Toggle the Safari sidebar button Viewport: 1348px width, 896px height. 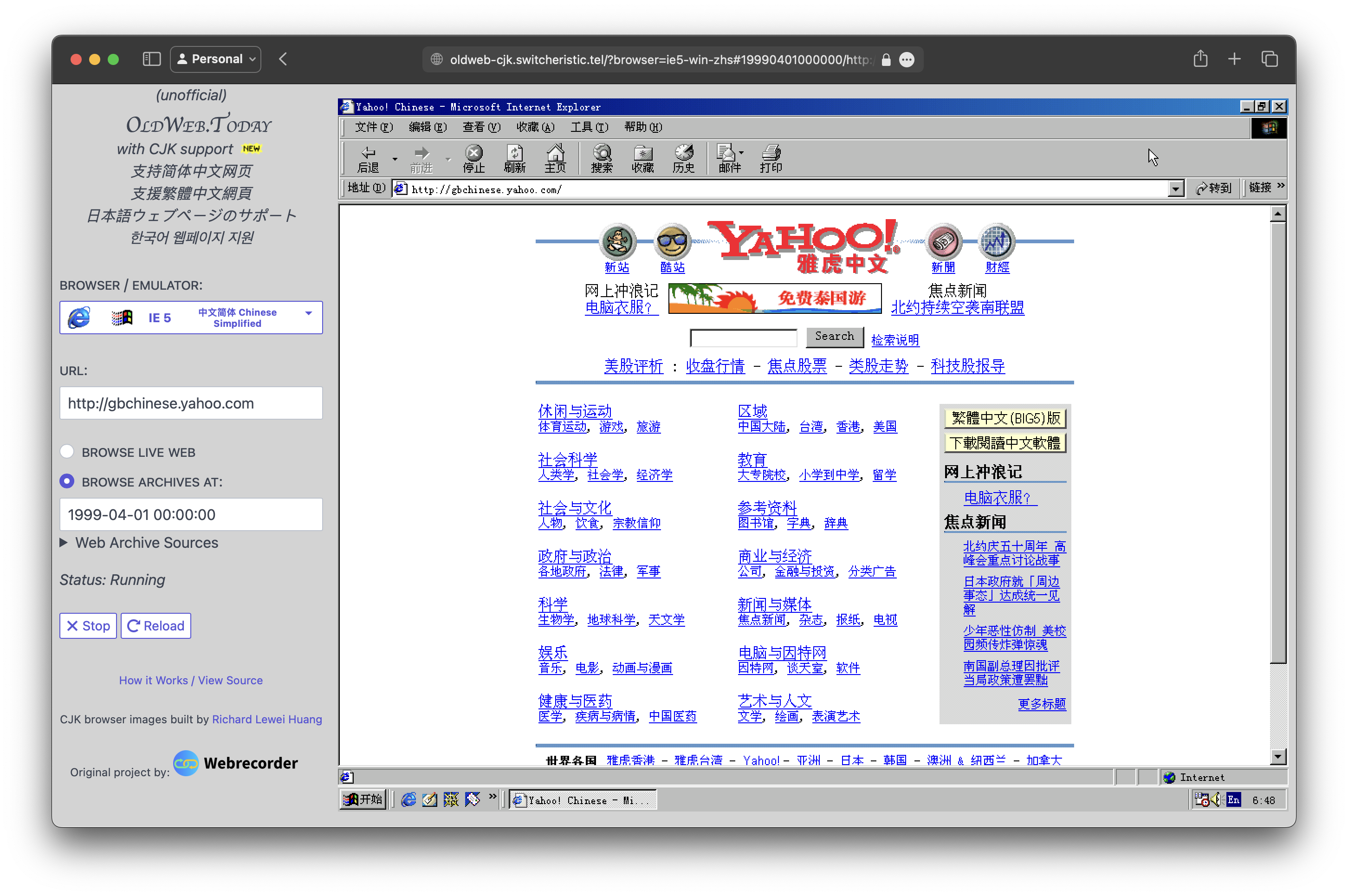151,59
